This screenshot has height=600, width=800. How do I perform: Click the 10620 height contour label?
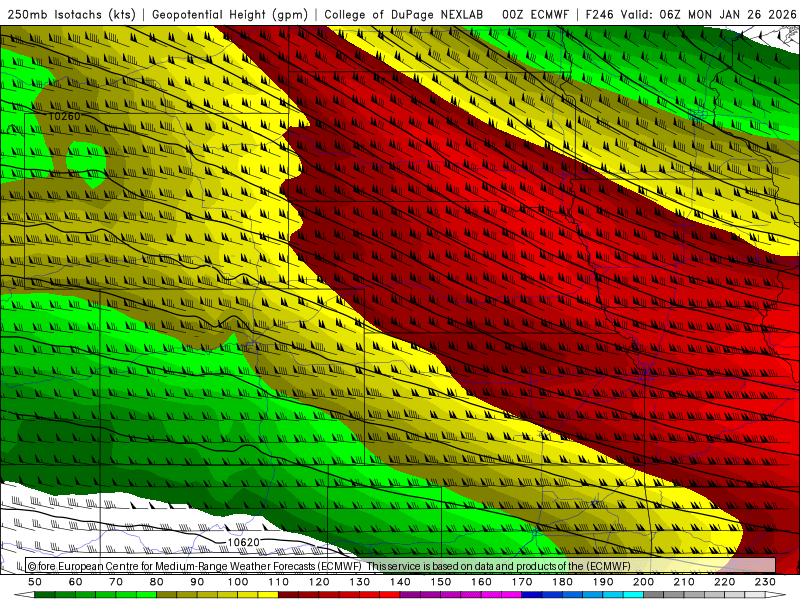click(x=243, y=542)
